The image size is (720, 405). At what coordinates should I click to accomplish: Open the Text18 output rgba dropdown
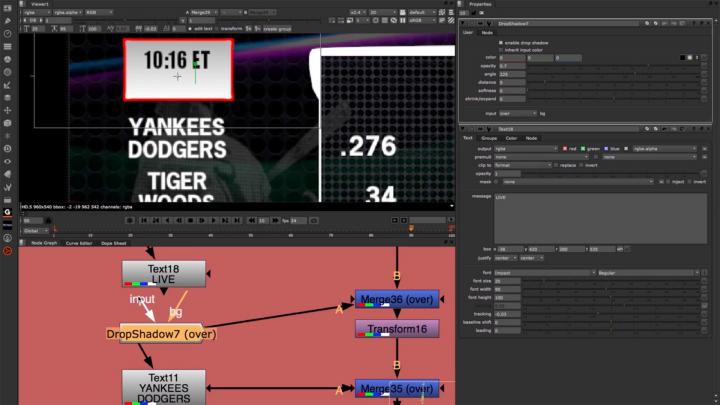[x=526, y=149]
